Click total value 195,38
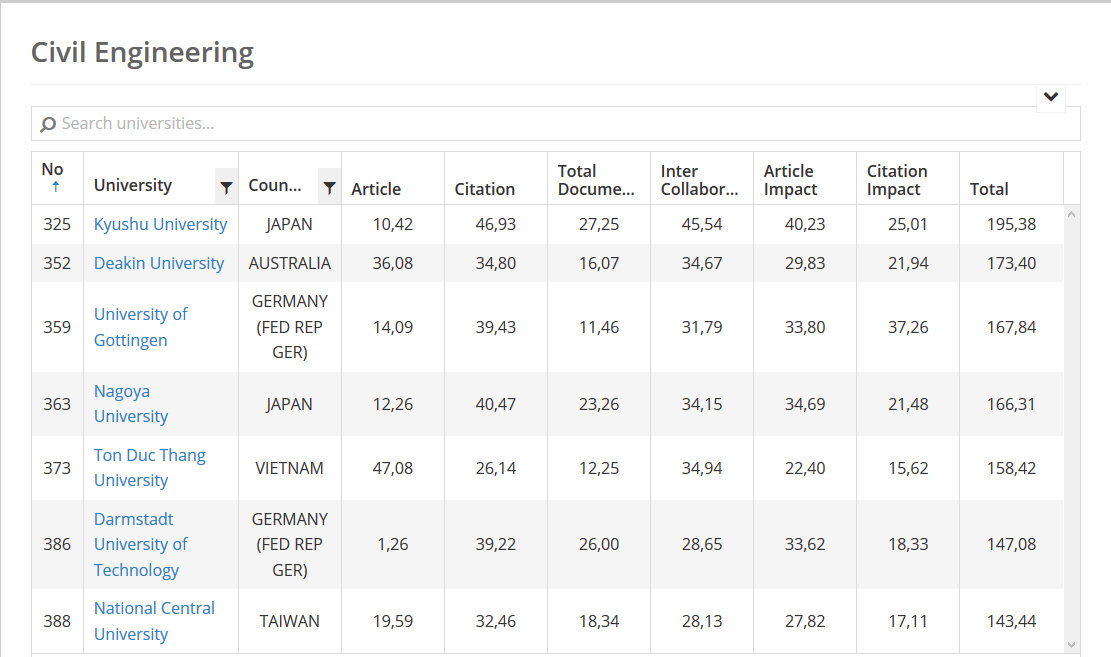 [1011, 224]
